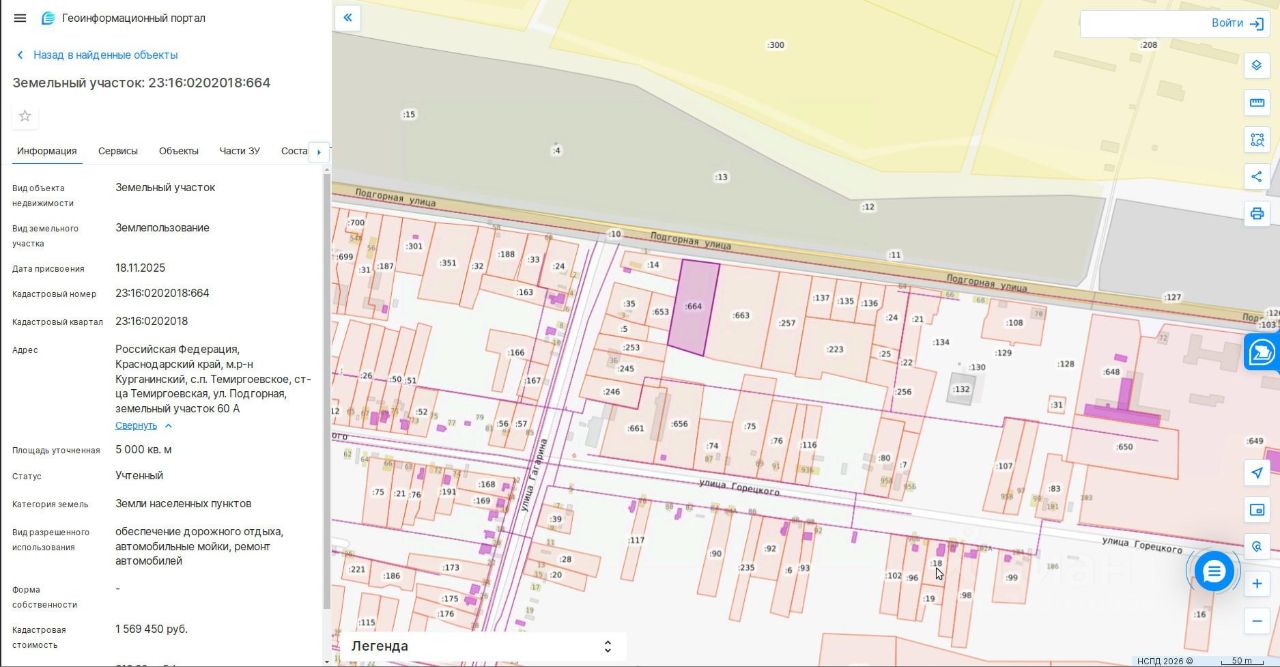This screenshot has height=667, width=1280.
Task: Open the hamburger main menu
Action: [x=20, y=18]
